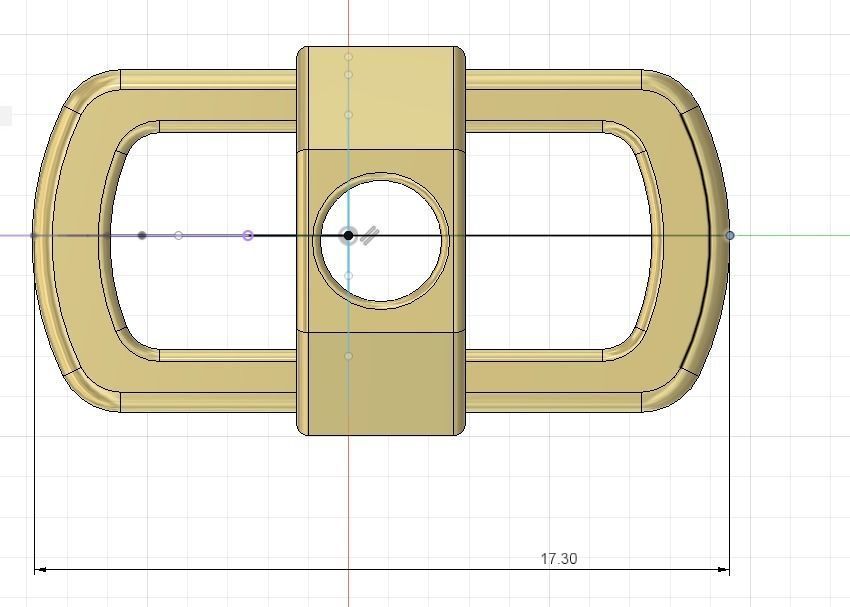Select the upper face of the center block
This screenshot has height=607, width=850.
coord(381,98)
